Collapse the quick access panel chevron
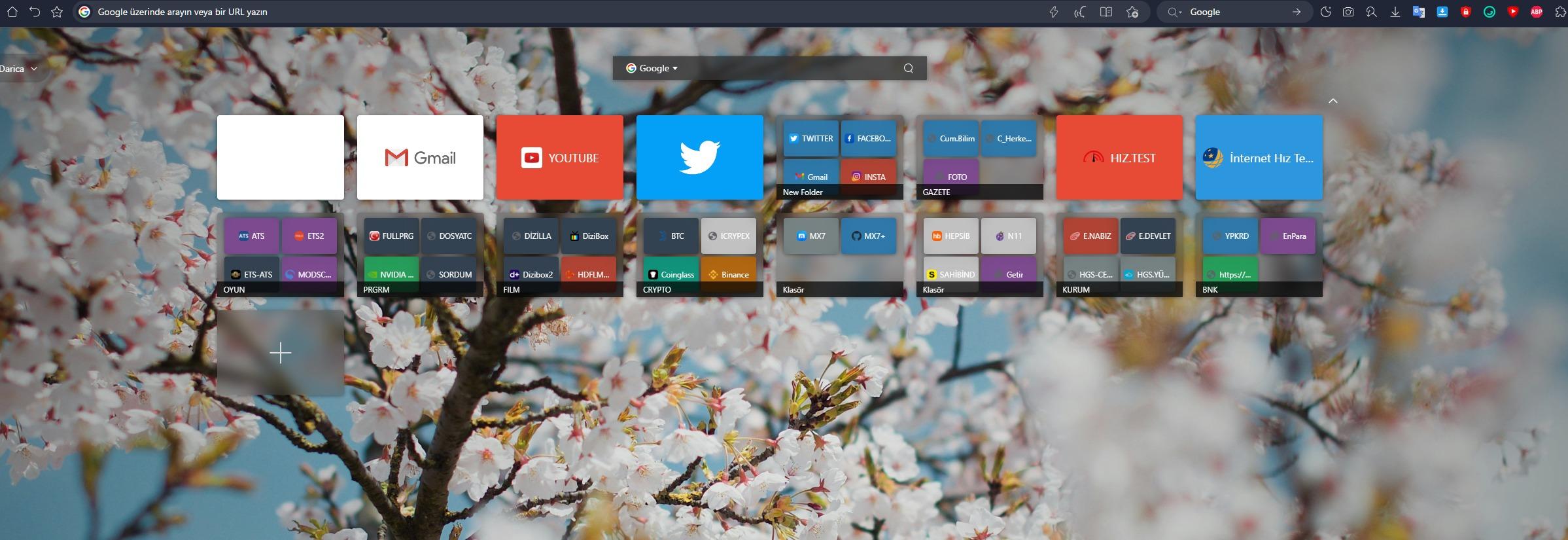Image resolution: width=1568 pixels, height=540 pixels. point(1333,101)
